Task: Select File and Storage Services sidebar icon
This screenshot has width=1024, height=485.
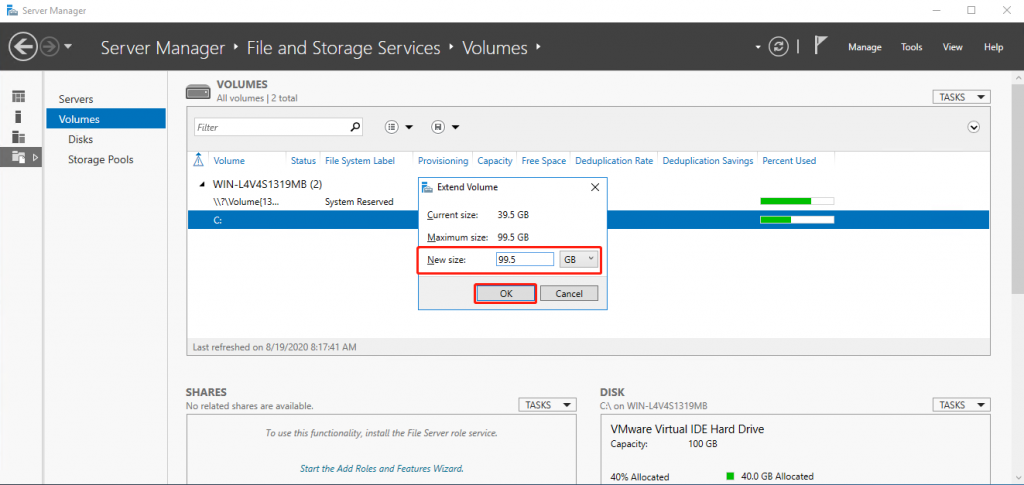Action: tap(19, 157)
